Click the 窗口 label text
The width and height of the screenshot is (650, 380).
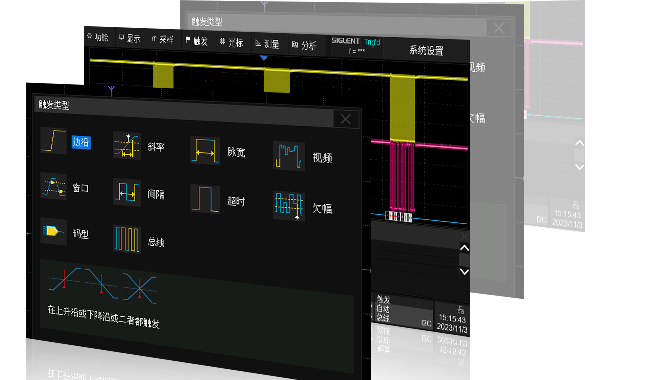(81, 188)
